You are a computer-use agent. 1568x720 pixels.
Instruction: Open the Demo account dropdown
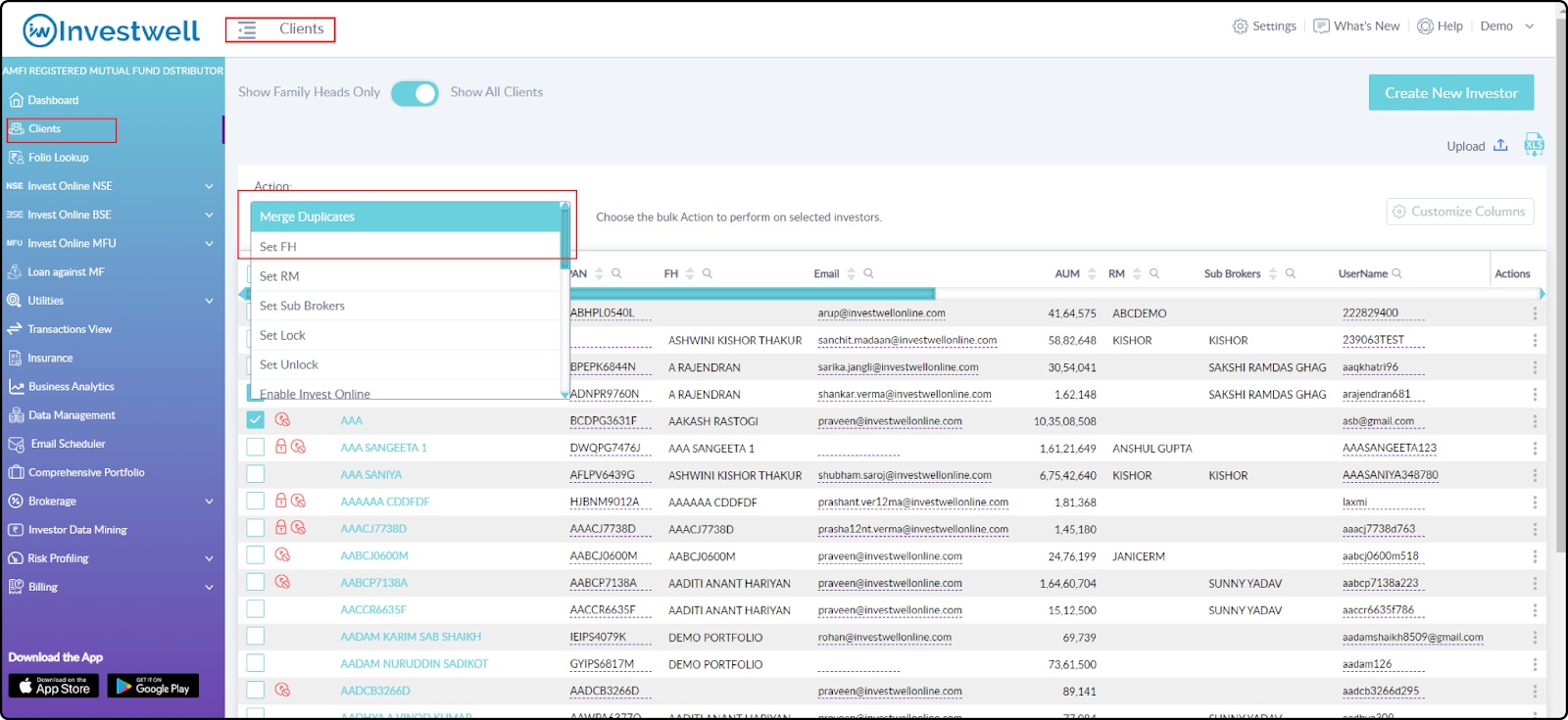1507,26
